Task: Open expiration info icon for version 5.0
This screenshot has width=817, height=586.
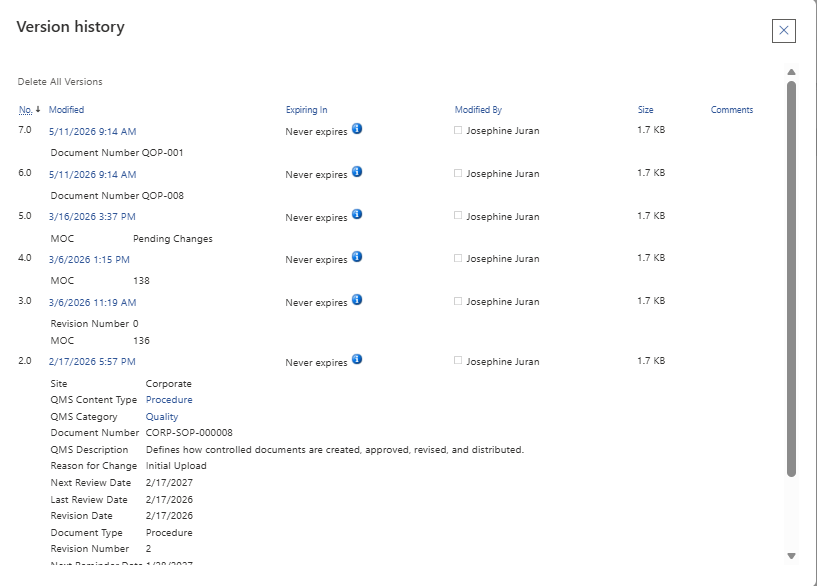Action: click(x=357, y=214)
